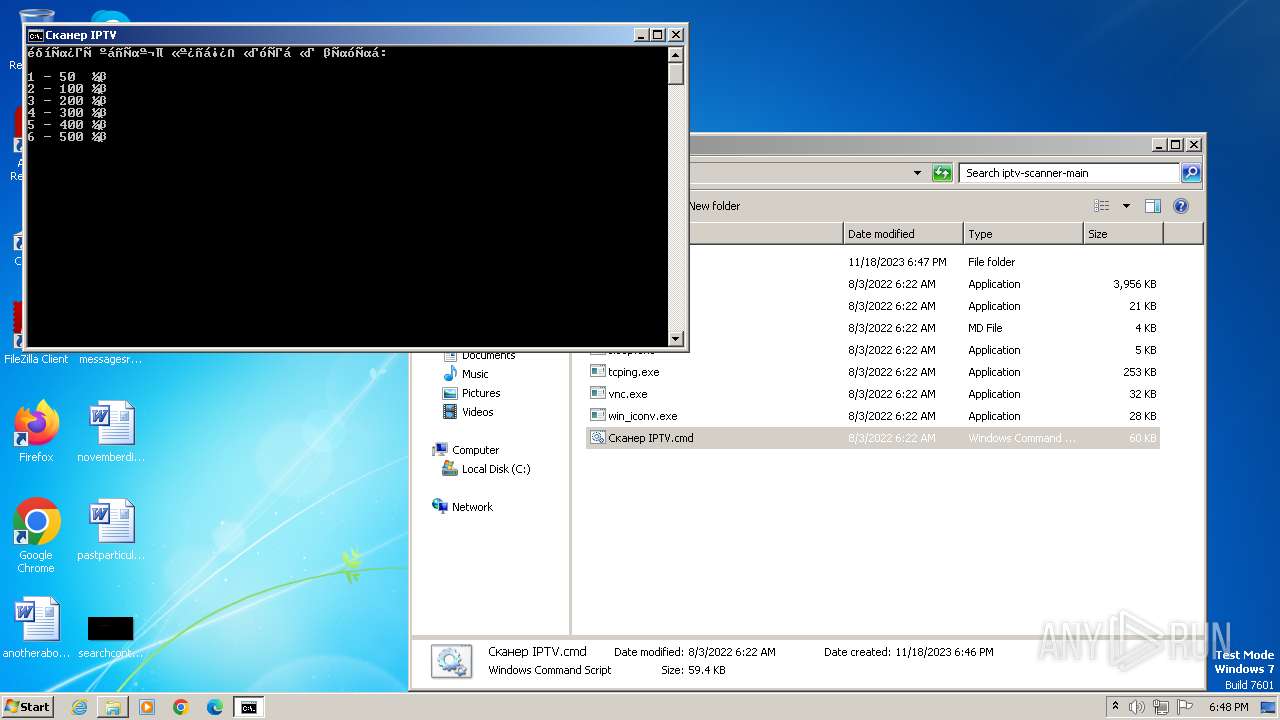Open the novemberdi... Word document icon
1280x720 pixels.
click(x=111, y=432)
